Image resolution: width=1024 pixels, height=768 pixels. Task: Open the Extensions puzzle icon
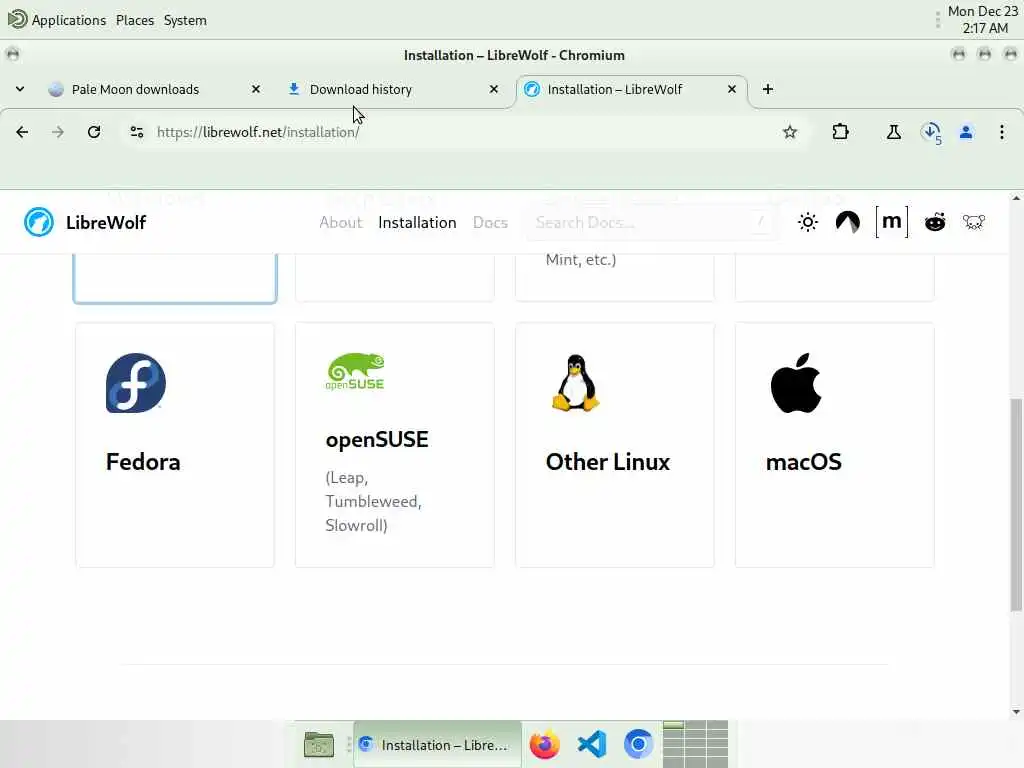point(840,132)
